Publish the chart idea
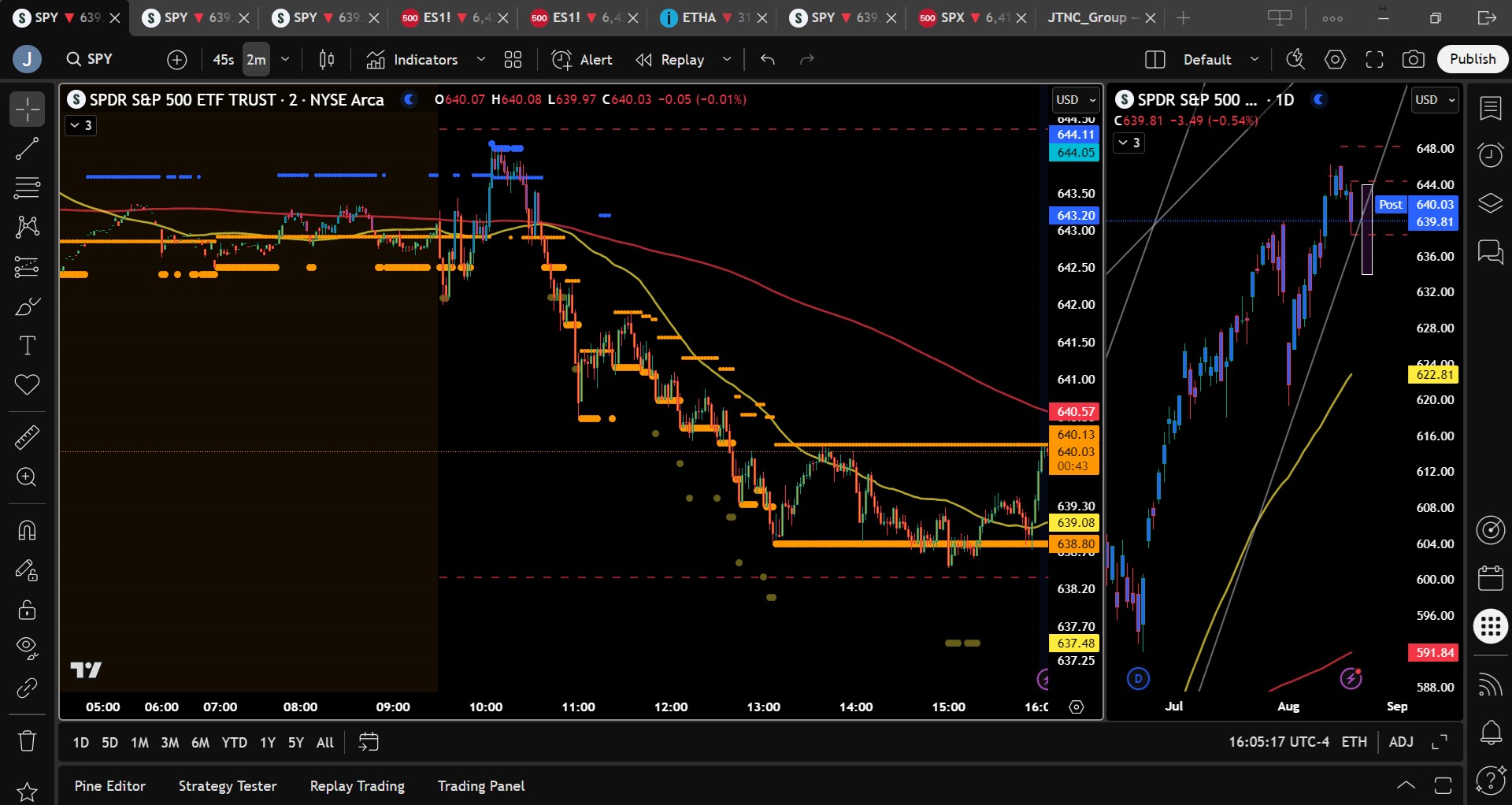1512x805 pixels. [x=1473, y=59]
